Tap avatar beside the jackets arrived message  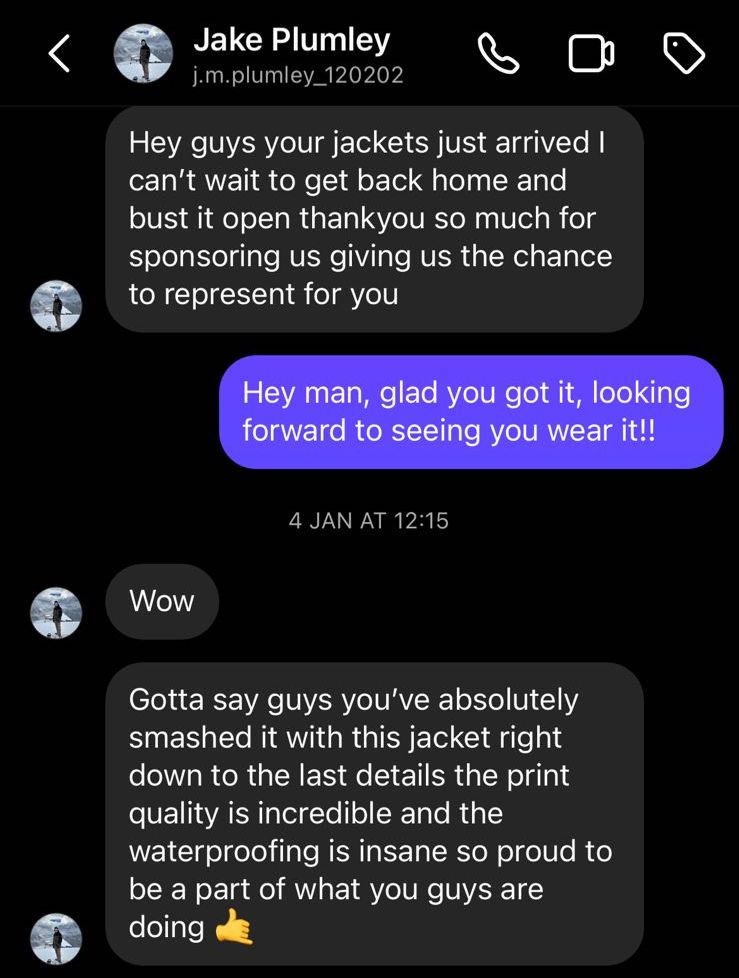56,305
